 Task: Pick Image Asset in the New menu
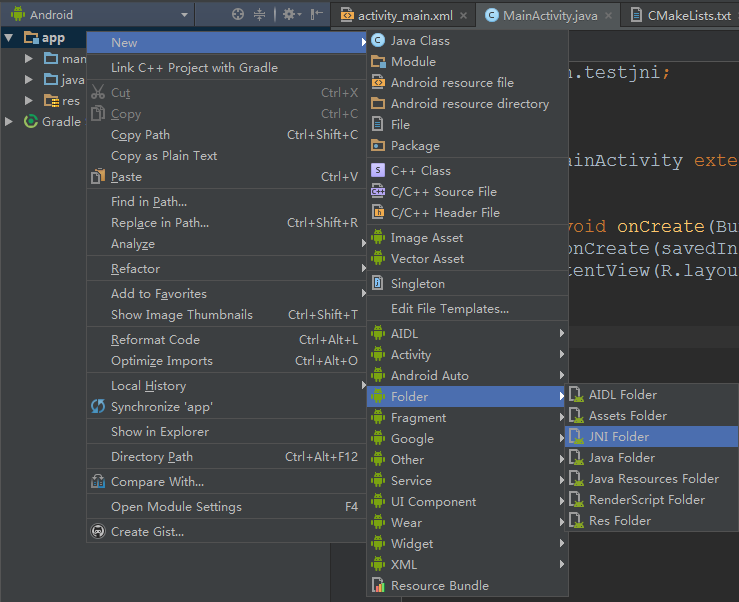(x=426, y=238)
